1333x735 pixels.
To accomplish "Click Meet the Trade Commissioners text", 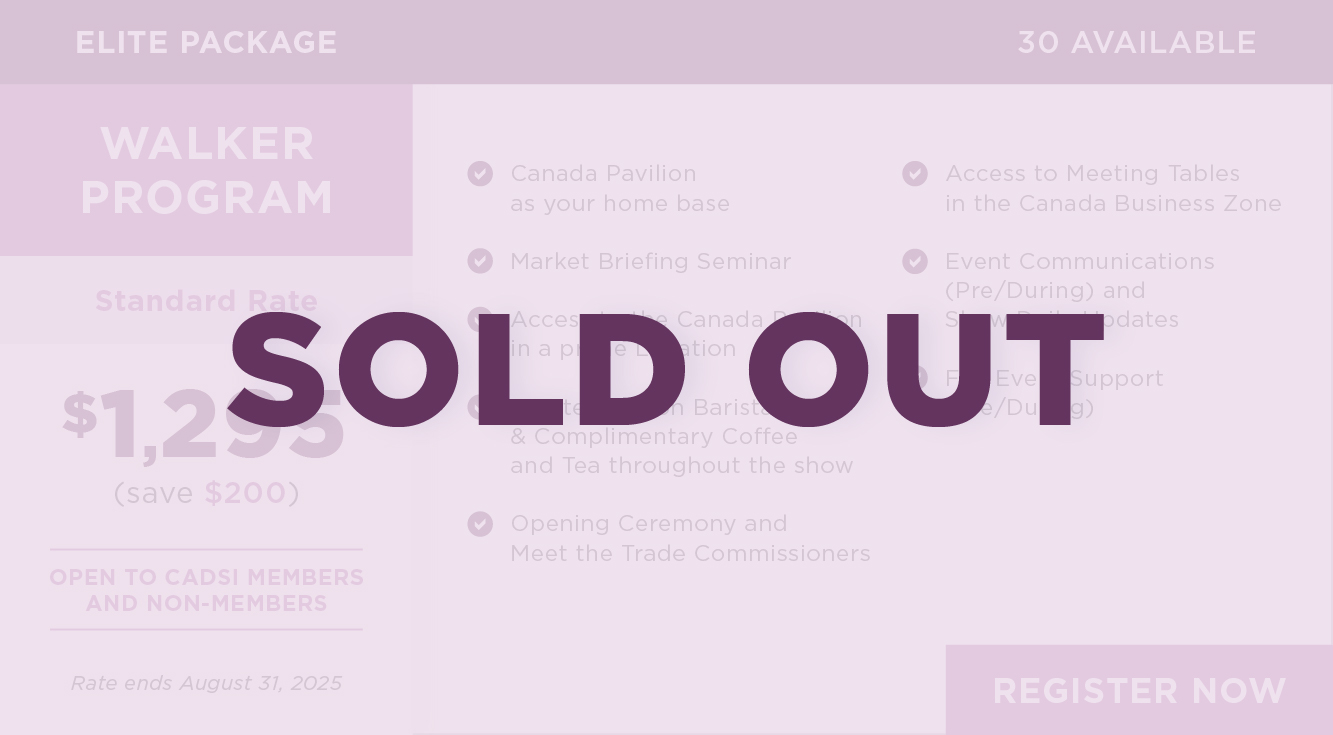I will 691,553.
